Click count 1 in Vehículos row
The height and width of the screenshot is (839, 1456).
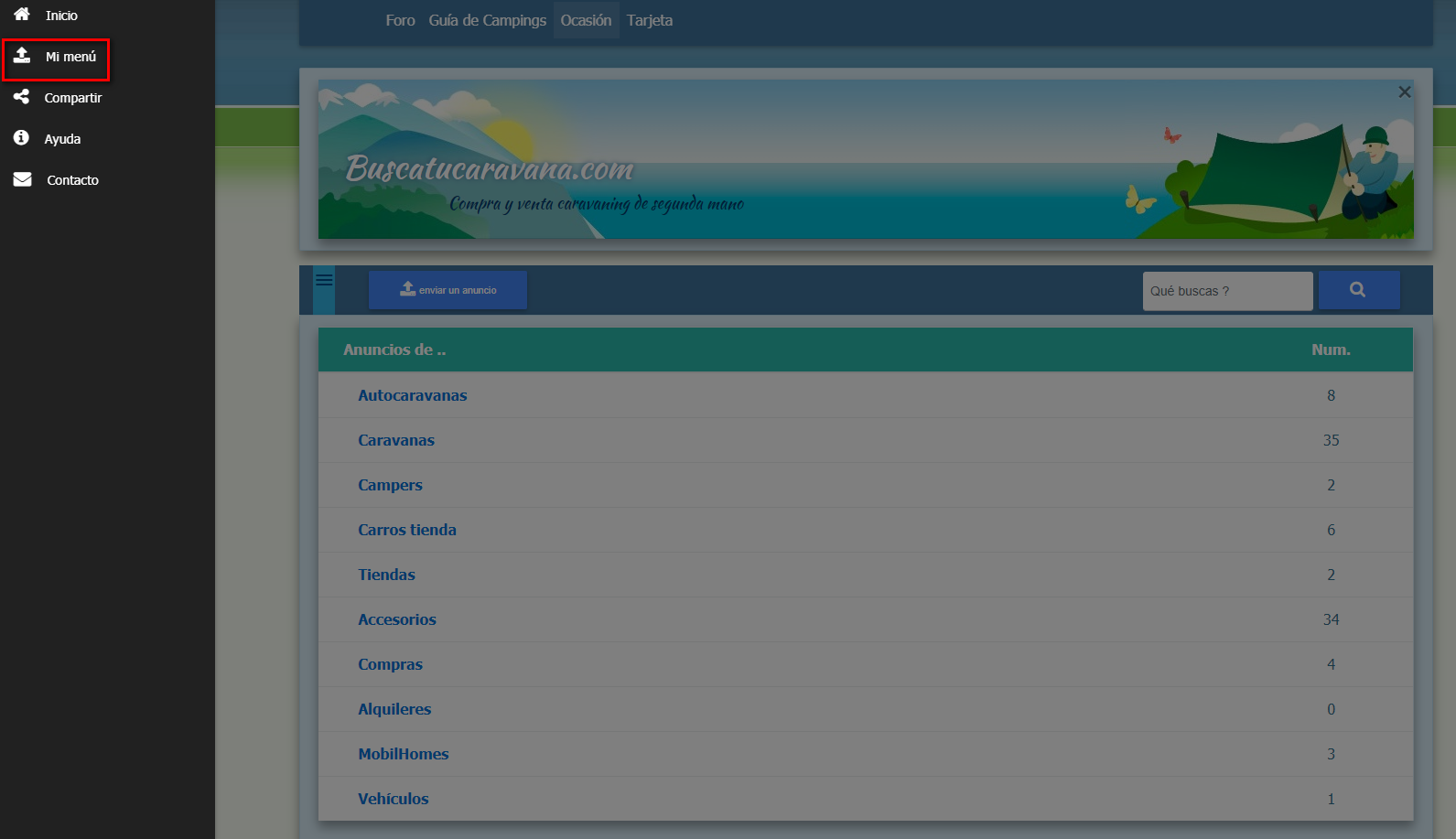[x=1331, y=799]
